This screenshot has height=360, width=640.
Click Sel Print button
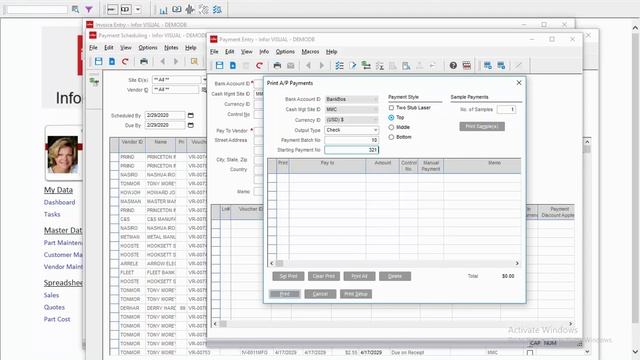click(288, 276)
